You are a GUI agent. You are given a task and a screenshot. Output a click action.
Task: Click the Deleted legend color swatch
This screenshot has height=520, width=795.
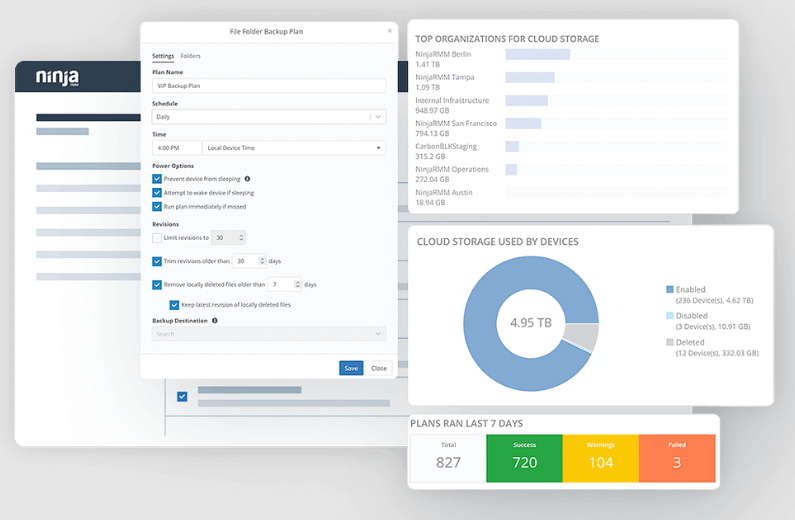click(670, 342)
